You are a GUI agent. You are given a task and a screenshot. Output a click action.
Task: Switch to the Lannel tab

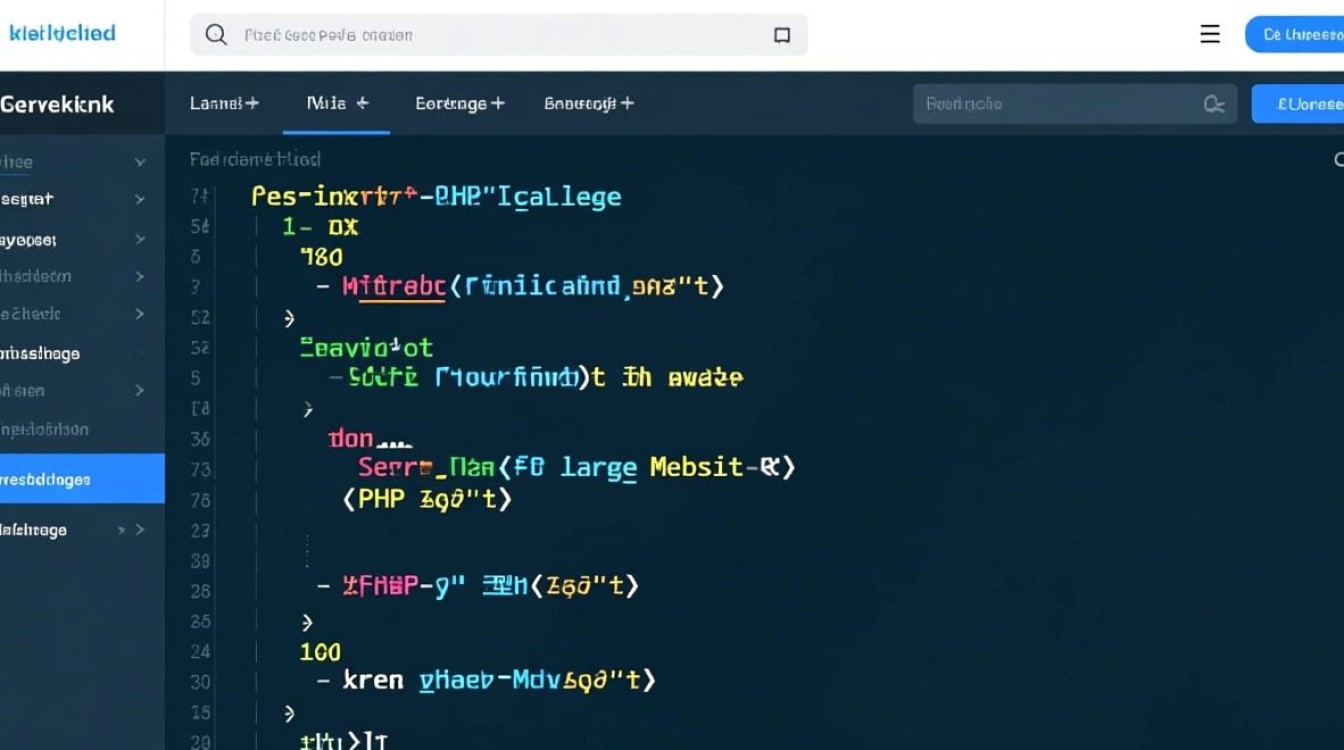[224, 103]
